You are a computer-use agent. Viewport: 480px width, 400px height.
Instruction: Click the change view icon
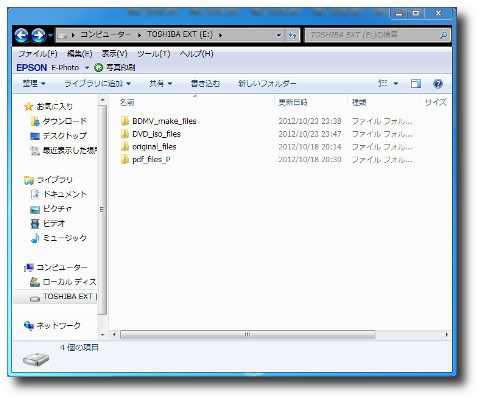[x=383, y=83]
